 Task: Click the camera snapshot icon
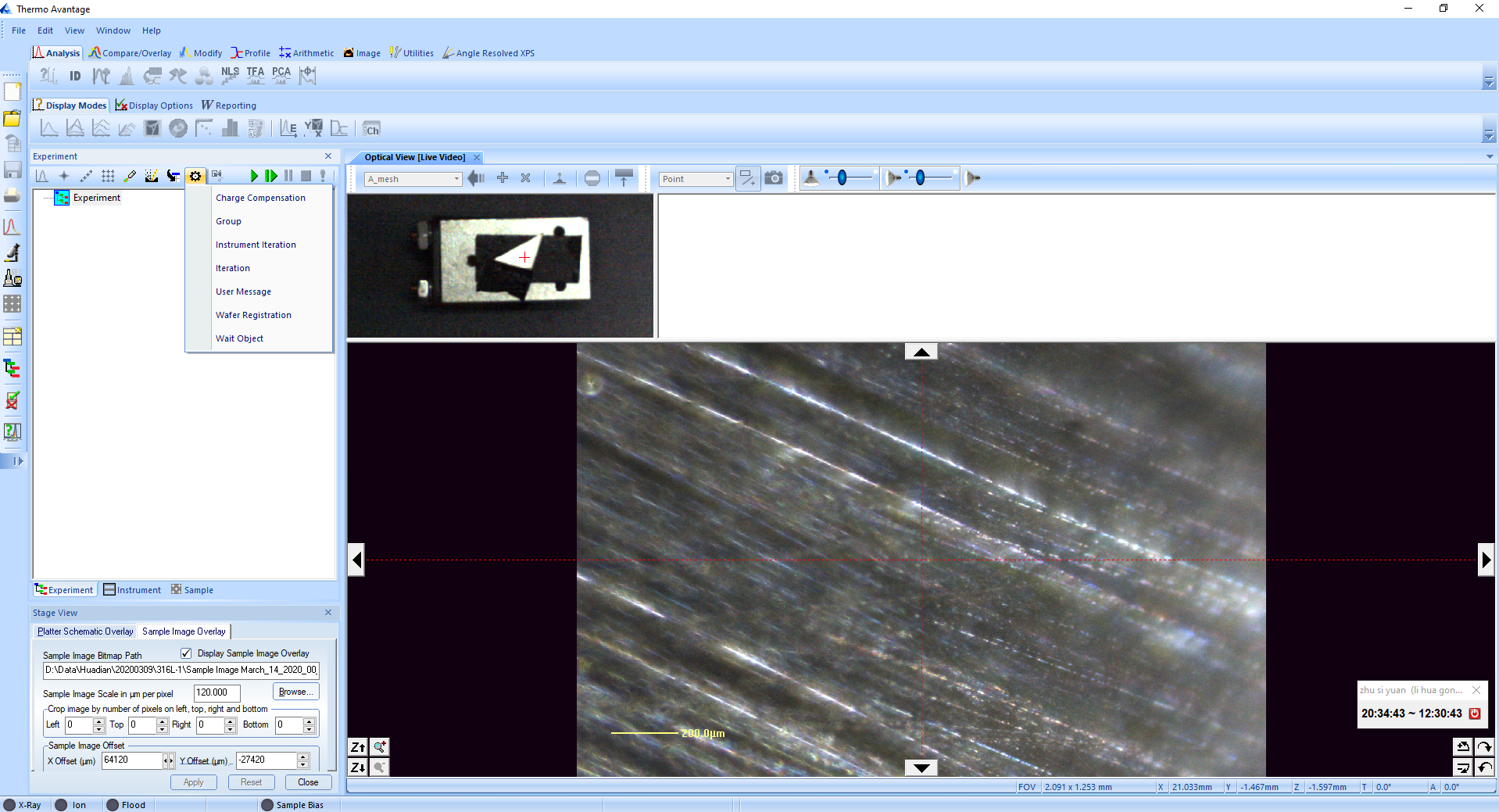773,178
